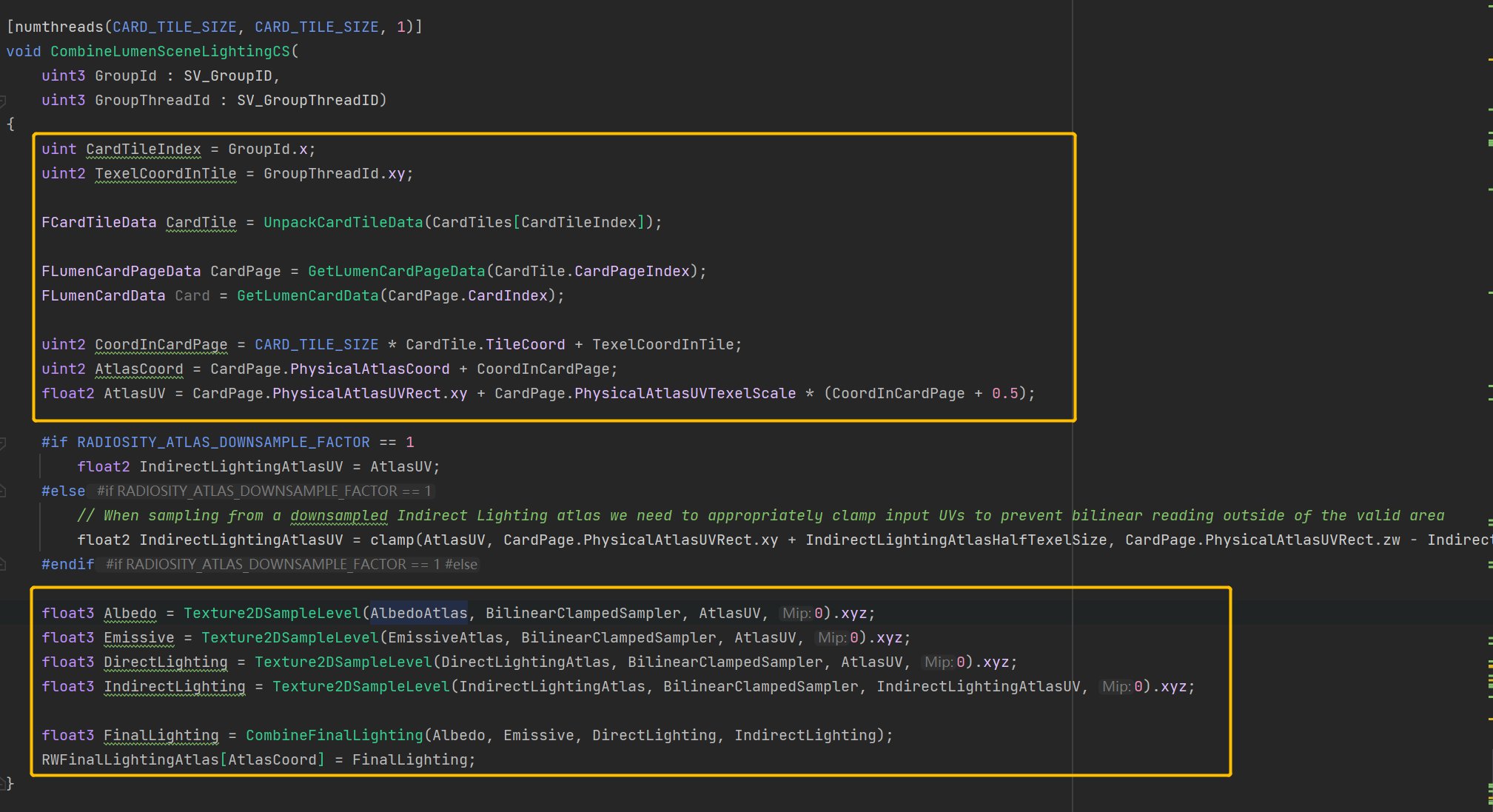Click the Mip: hint on the IndirectLighting sample line

click(x=1115, y=687)
